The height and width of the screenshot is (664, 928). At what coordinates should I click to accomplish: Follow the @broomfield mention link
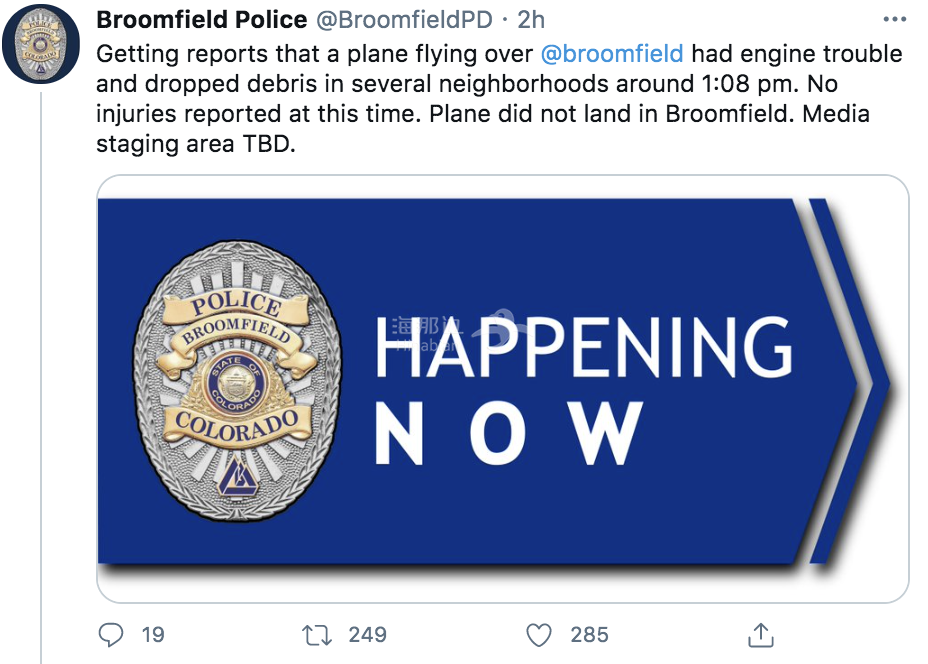tap(612, 54)
